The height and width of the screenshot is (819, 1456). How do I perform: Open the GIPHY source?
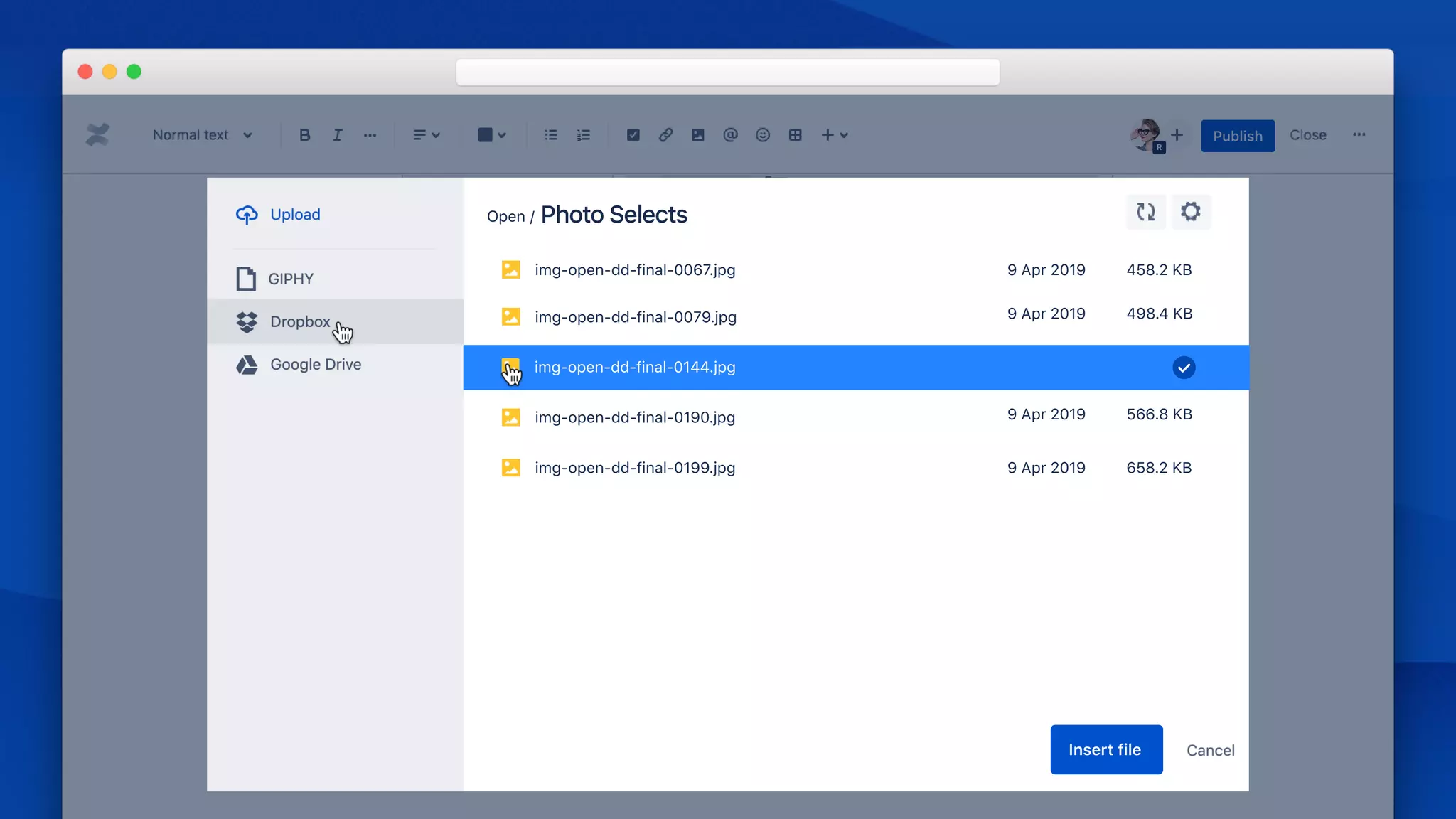click(290, 279)
